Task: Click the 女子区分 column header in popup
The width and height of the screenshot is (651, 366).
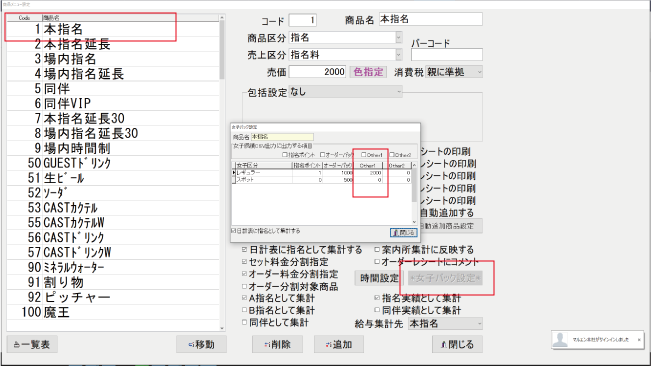Action: 264,165
